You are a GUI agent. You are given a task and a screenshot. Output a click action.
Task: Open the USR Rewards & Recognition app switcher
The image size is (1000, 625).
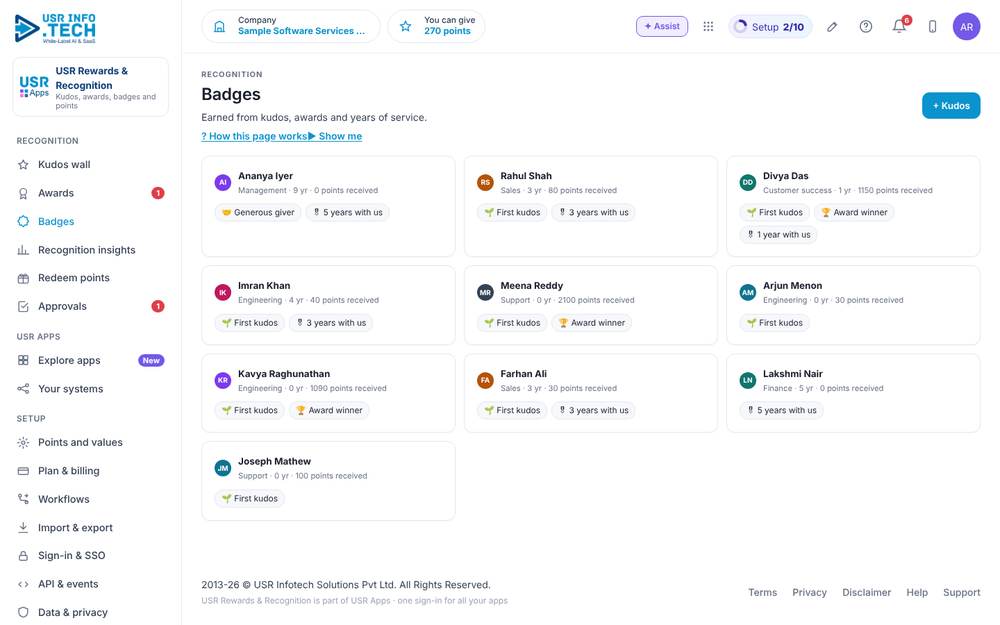click(91, 87)
